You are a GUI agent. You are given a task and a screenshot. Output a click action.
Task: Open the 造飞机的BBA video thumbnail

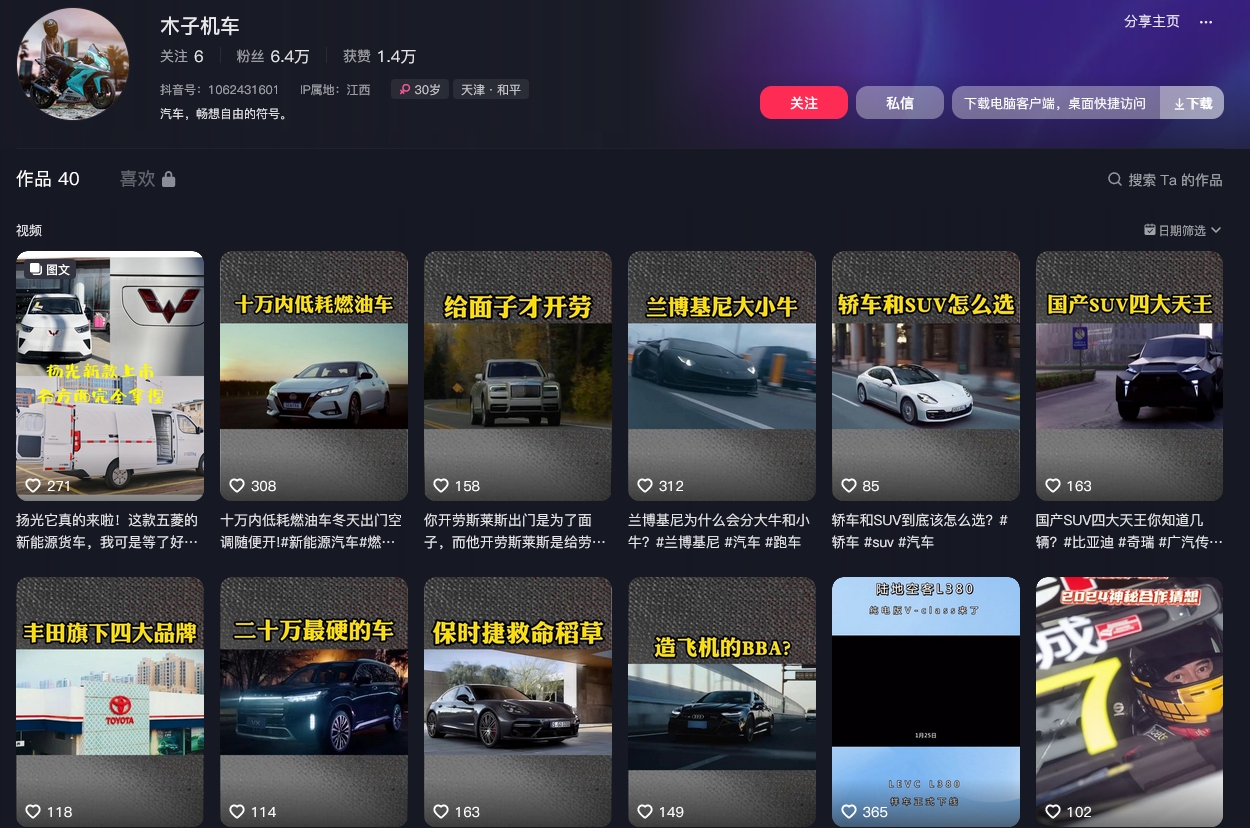pyautogui.click(x=722, y=702)
